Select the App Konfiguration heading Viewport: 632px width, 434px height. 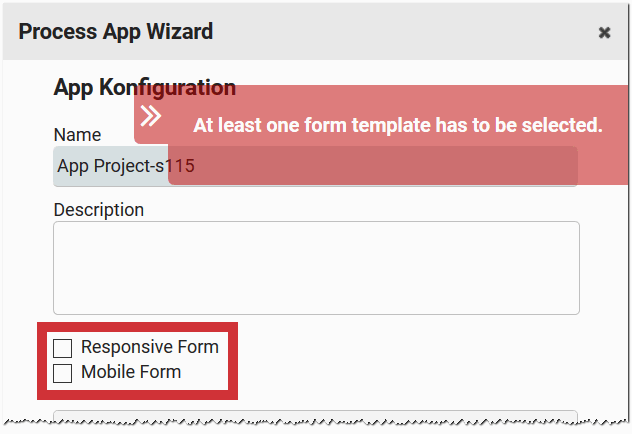[x=144, y=88]
